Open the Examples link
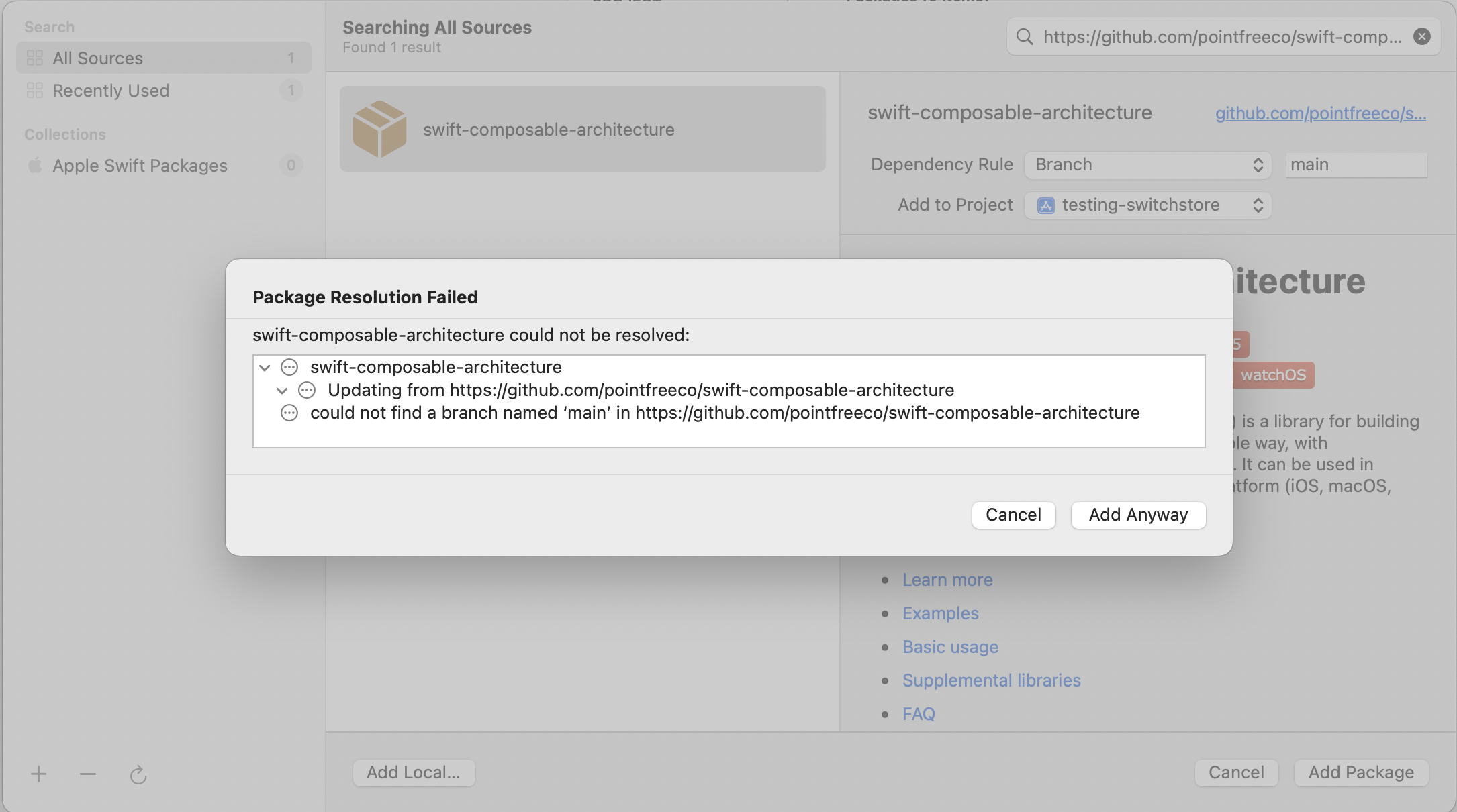Screen dimensions: 1457x812 click(x=941, y=613)
